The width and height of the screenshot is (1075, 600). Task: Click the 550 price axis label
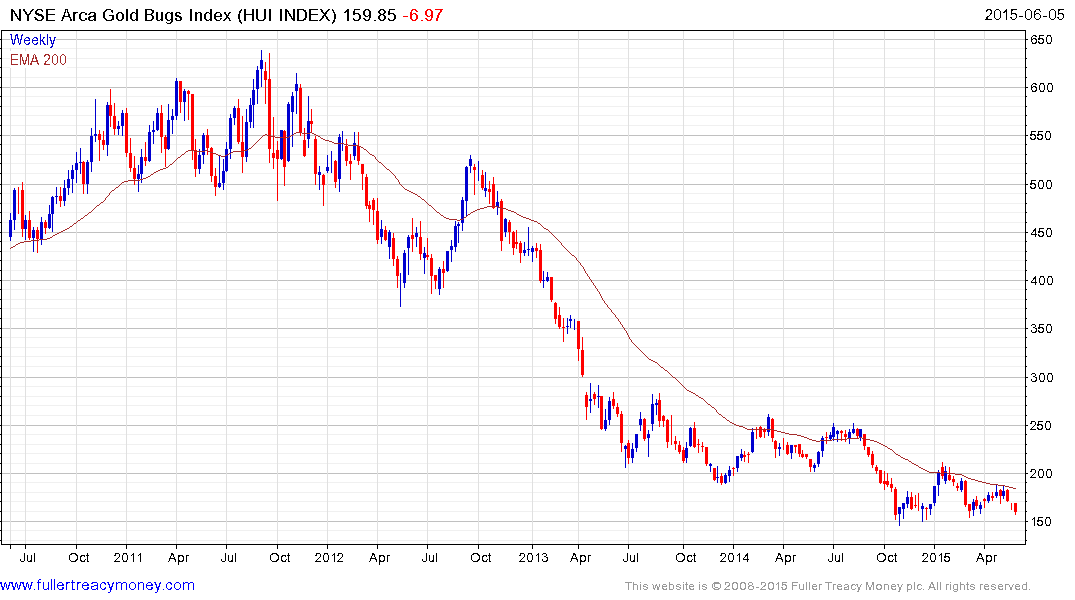tap(1041, 136)
